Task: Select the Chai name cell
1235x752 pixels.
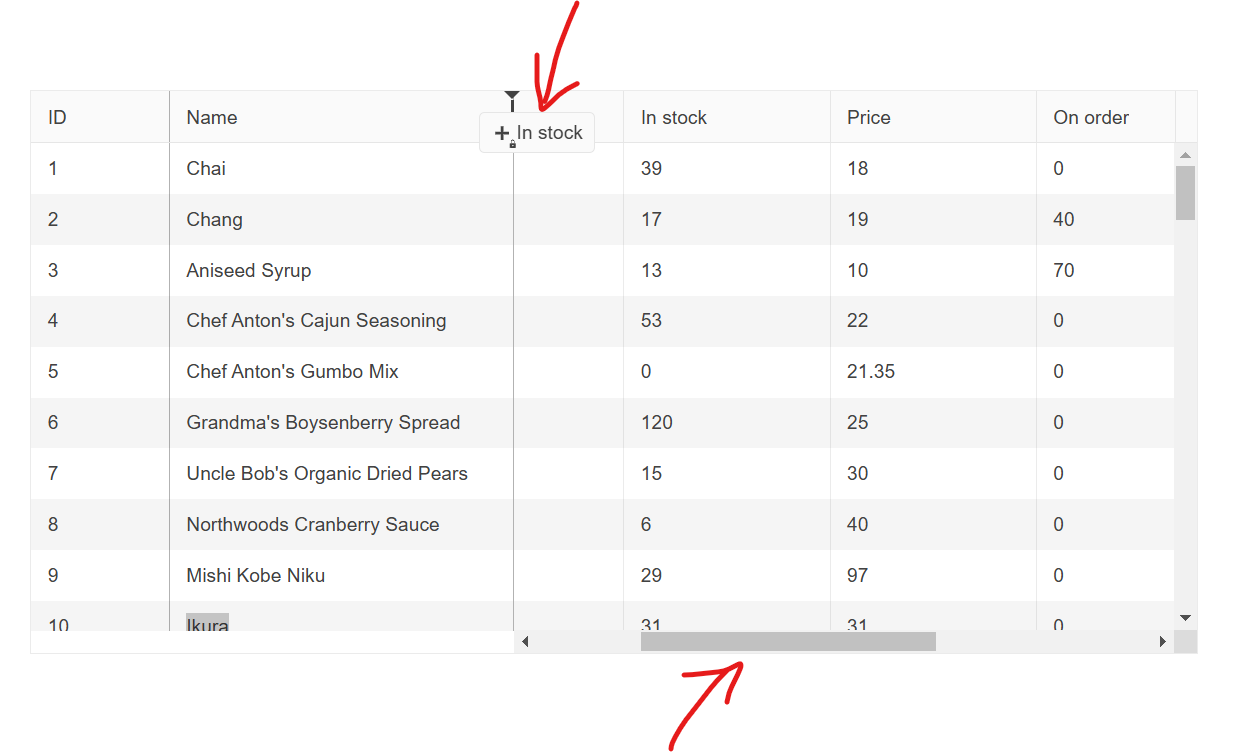Action: click(206, 168)
